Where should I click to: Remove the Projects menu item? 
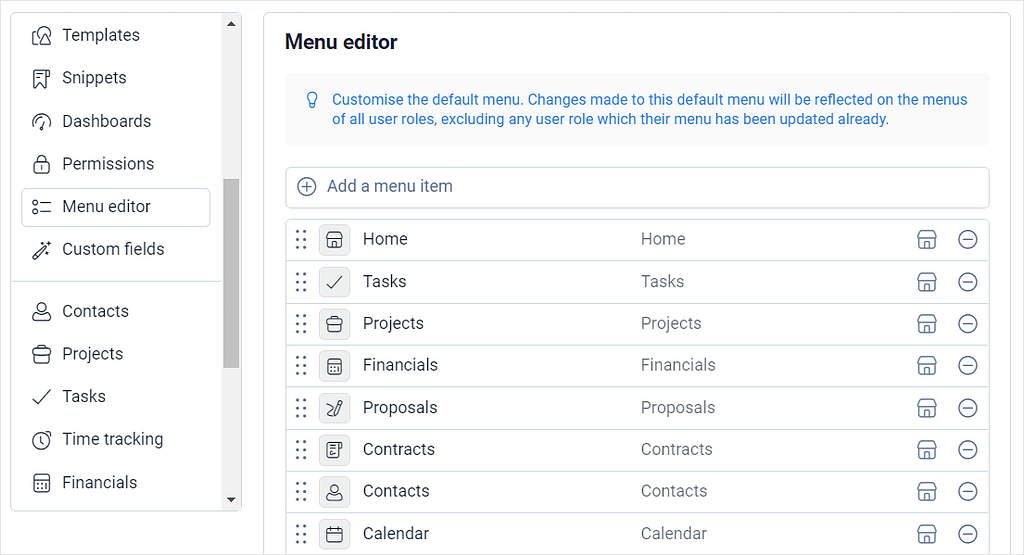pyautogui.click(x=968, y=324)
